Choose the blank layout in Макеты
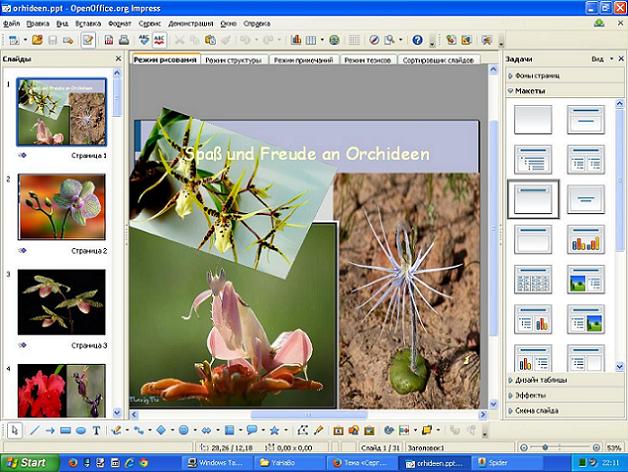The width and height of the screenshot is (628, 472). click(x=532, y=119)
